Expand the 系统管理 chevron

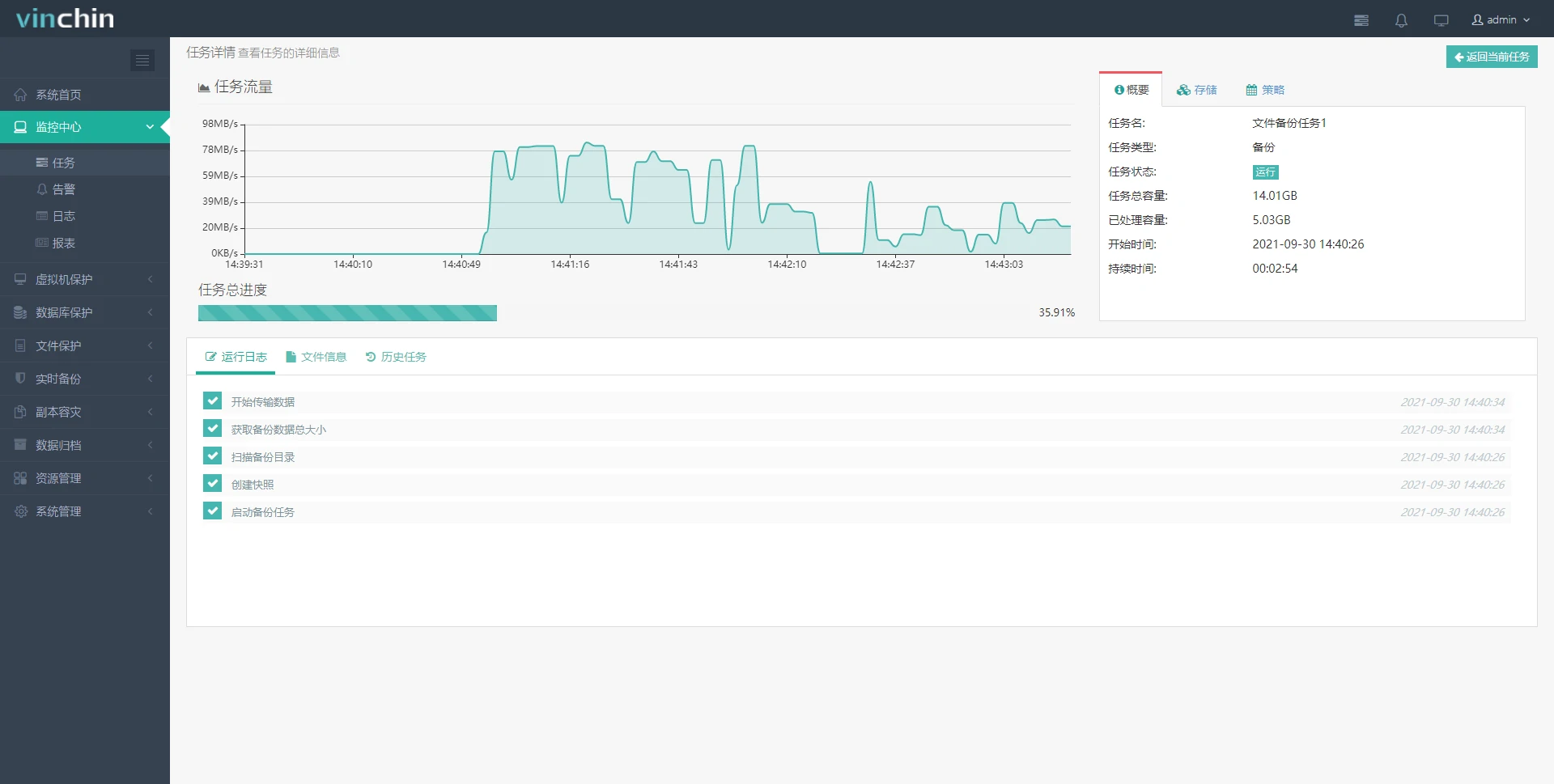150,511
